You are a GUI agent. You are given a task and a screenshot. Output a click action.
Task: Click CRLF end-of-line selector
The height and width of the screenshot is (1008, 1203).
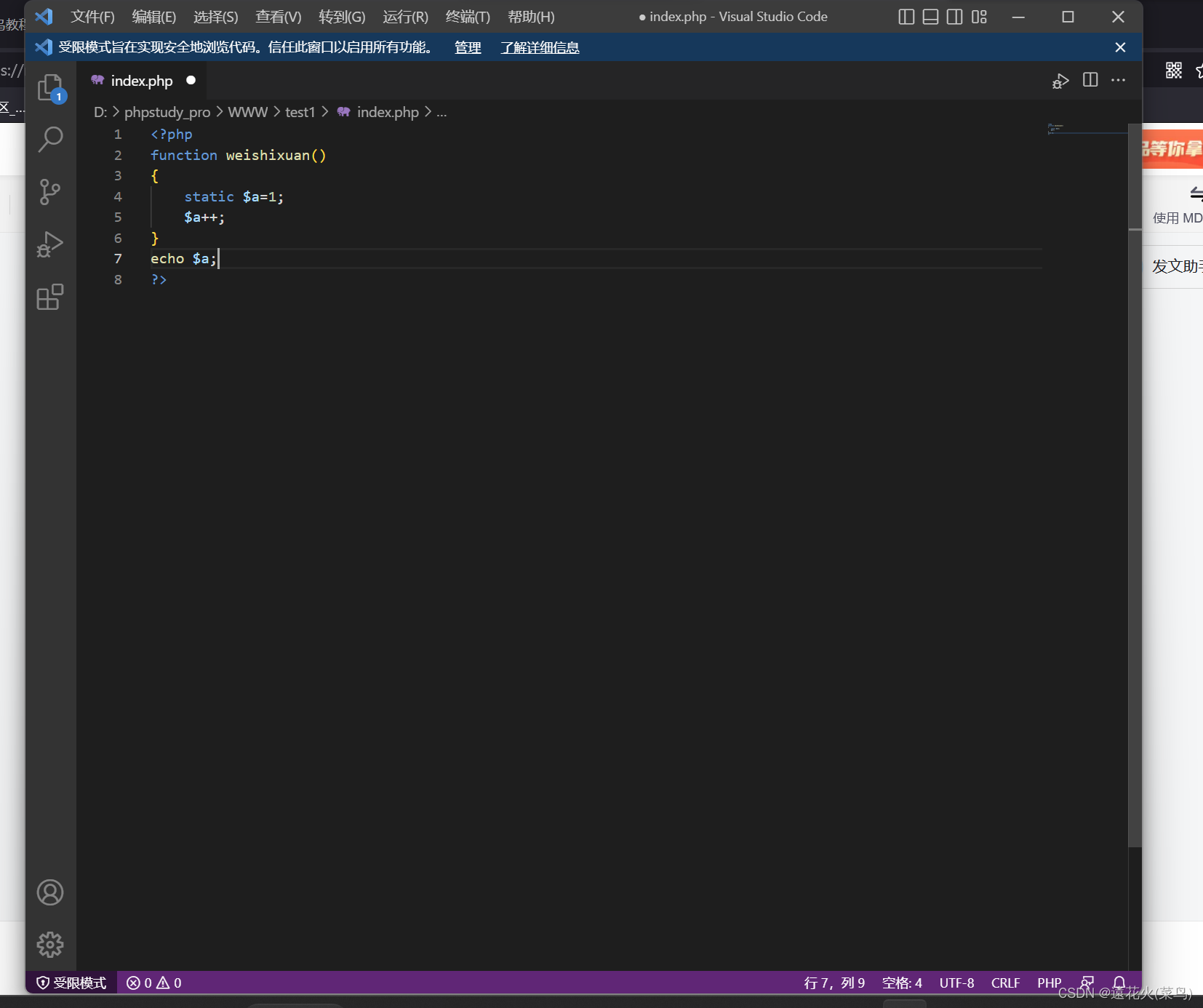coord(1005,983)
